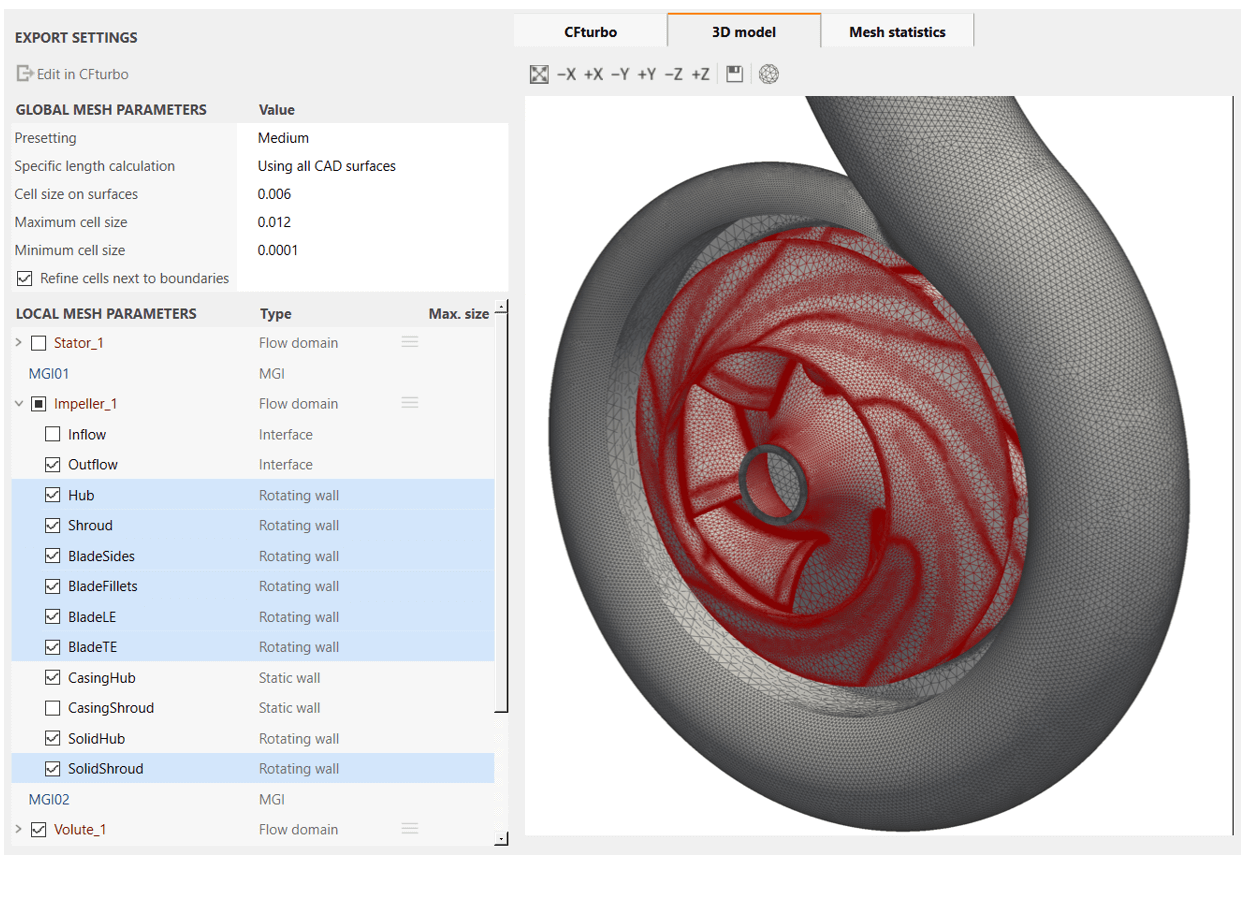Collapse the Impeller_1 tree node

coord(19,404)
